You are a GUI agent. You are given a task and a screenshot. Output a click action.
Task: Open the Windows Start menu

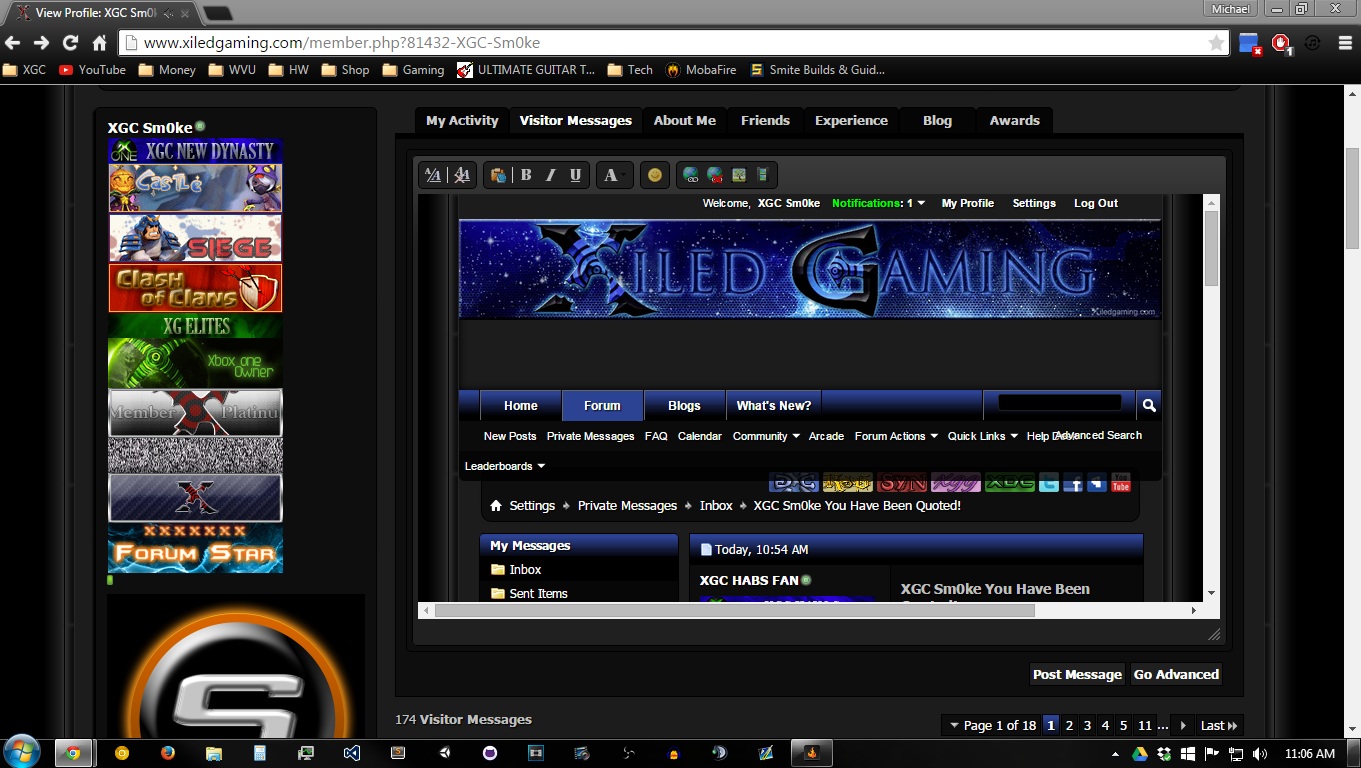(22, 752)
